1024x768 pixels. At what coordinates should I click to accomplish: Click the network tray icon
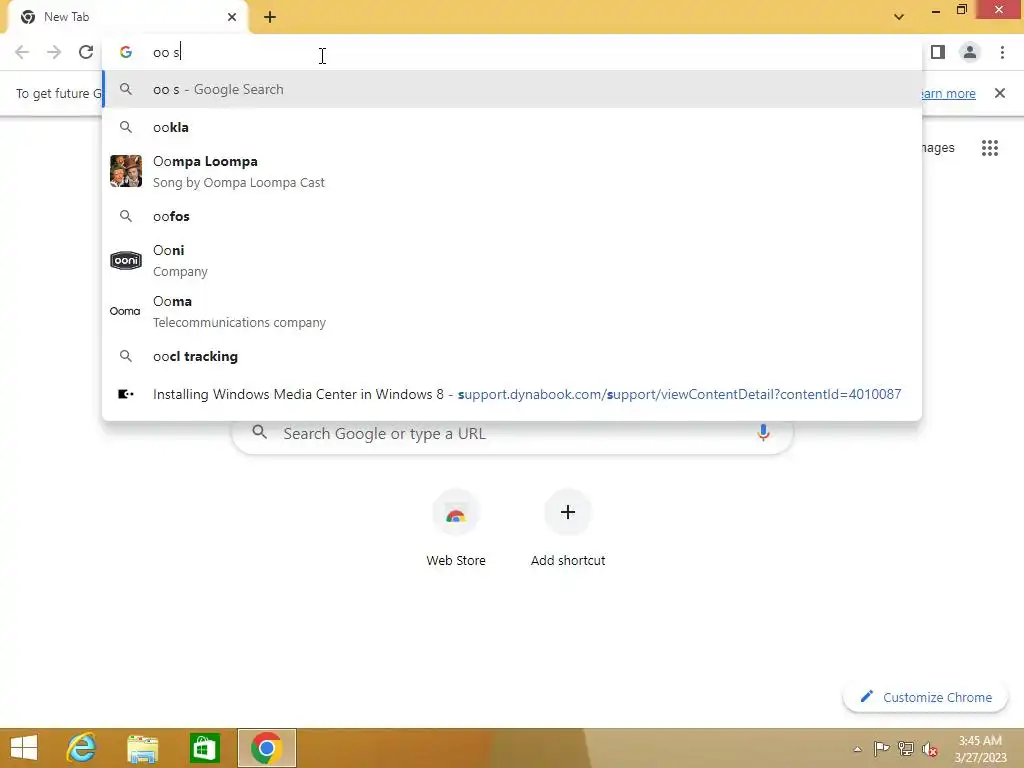pyautogui.click(x=906, y=748)
